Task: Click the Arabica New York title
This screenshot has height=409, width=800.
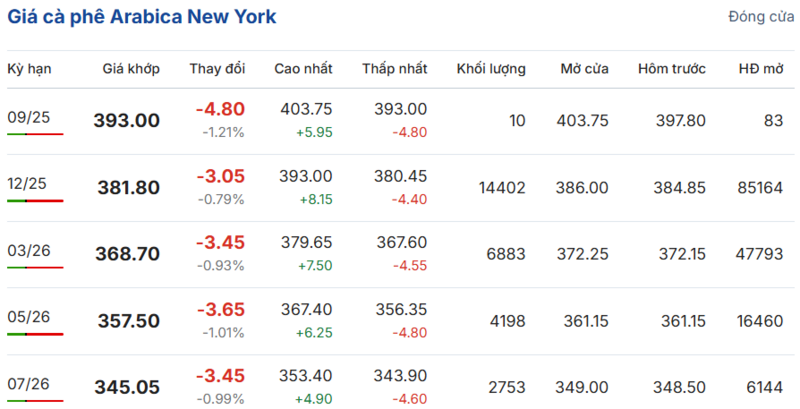Action: point(142,17)
